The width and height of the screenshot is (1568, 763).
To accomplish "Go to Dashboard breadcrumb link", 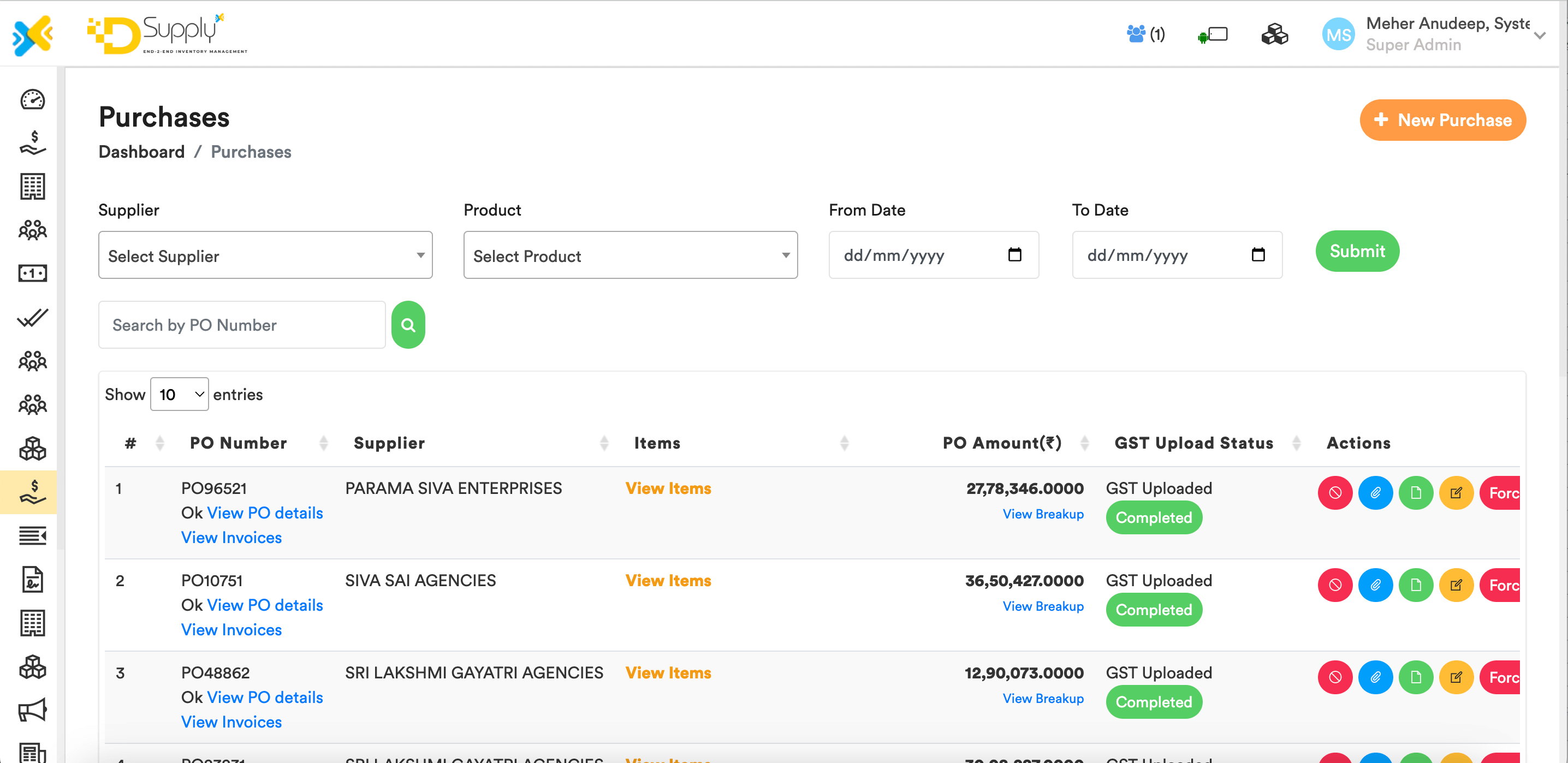I will (x=141, y=152).
